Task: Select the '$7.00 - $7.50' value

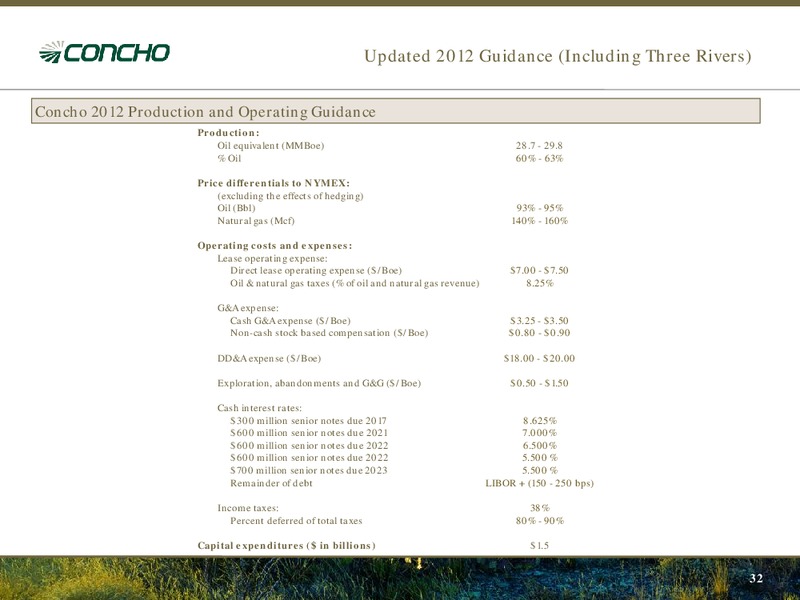Action: click(x=539, y=270)
